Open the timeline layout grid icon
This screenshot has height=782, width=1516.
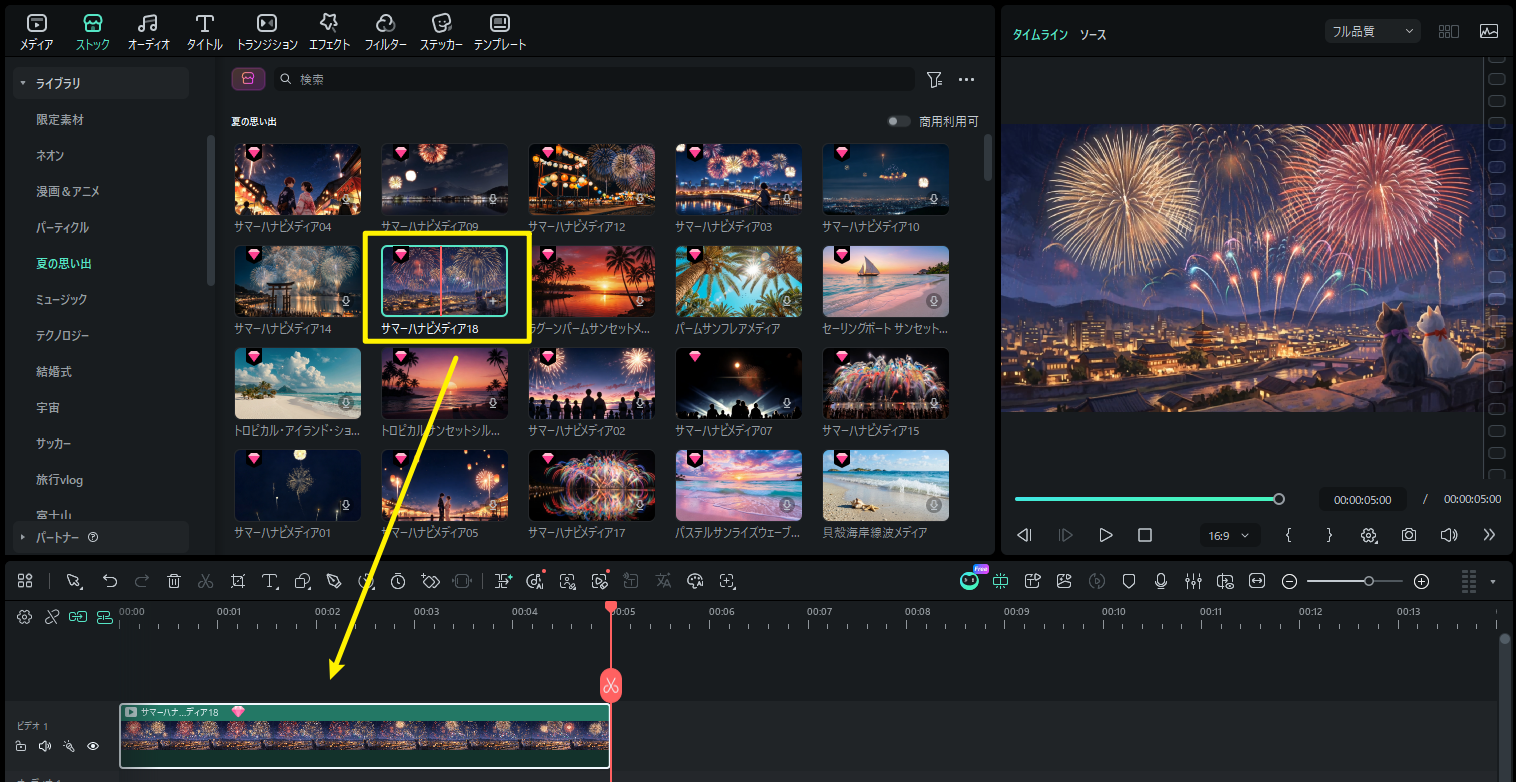(25, 581)
